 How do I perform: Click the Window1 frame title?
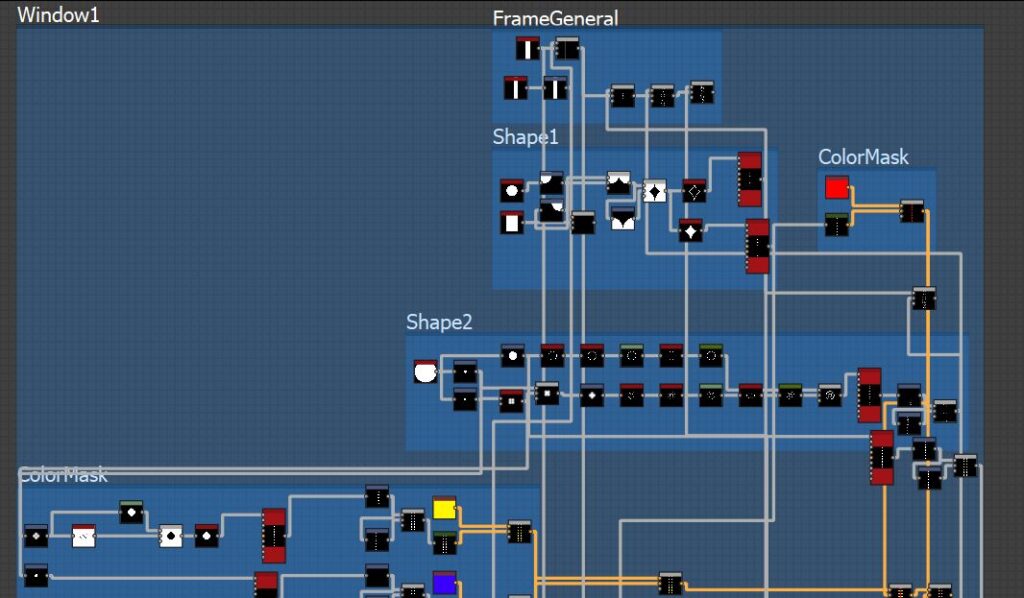click(58, 14)
